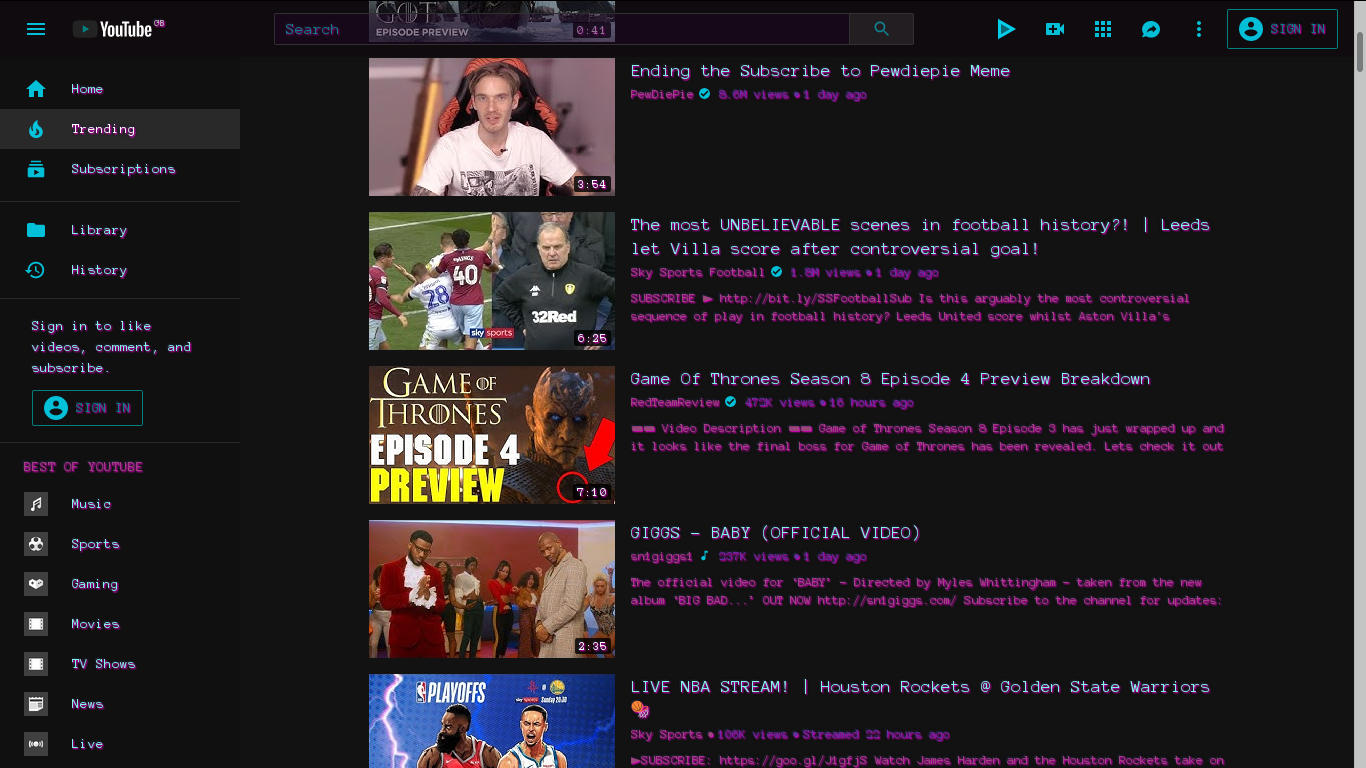
Task: Open the YouTube apps grid
Action: 1103,29
